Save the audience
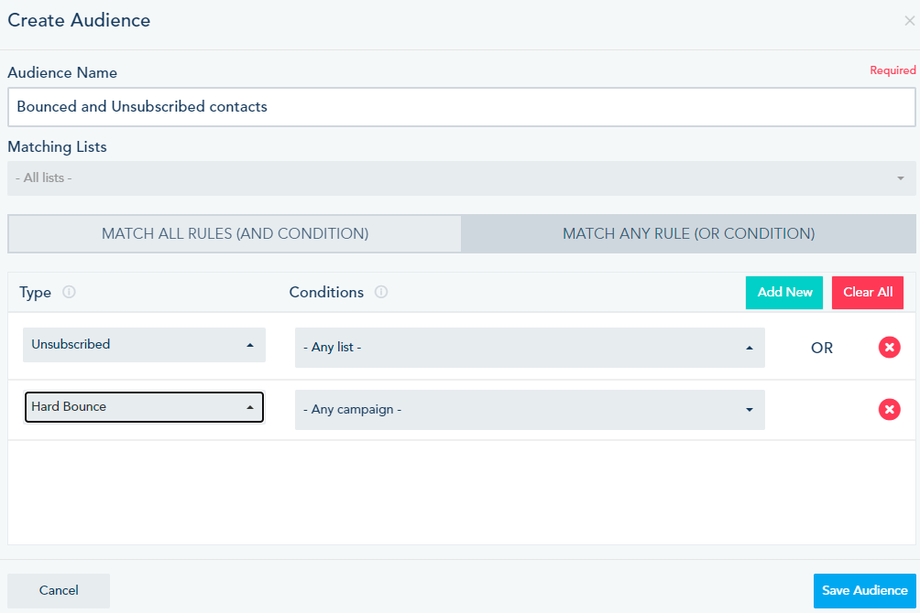The image size is (920, 613). click(x=864, y=591)
